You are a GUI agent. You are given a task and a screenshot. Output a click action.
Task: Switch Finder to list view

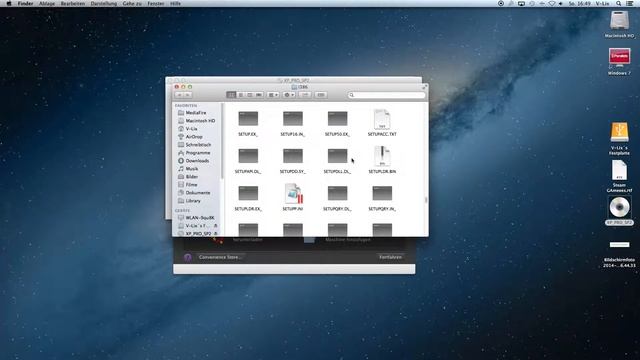(x=240, y=95)
